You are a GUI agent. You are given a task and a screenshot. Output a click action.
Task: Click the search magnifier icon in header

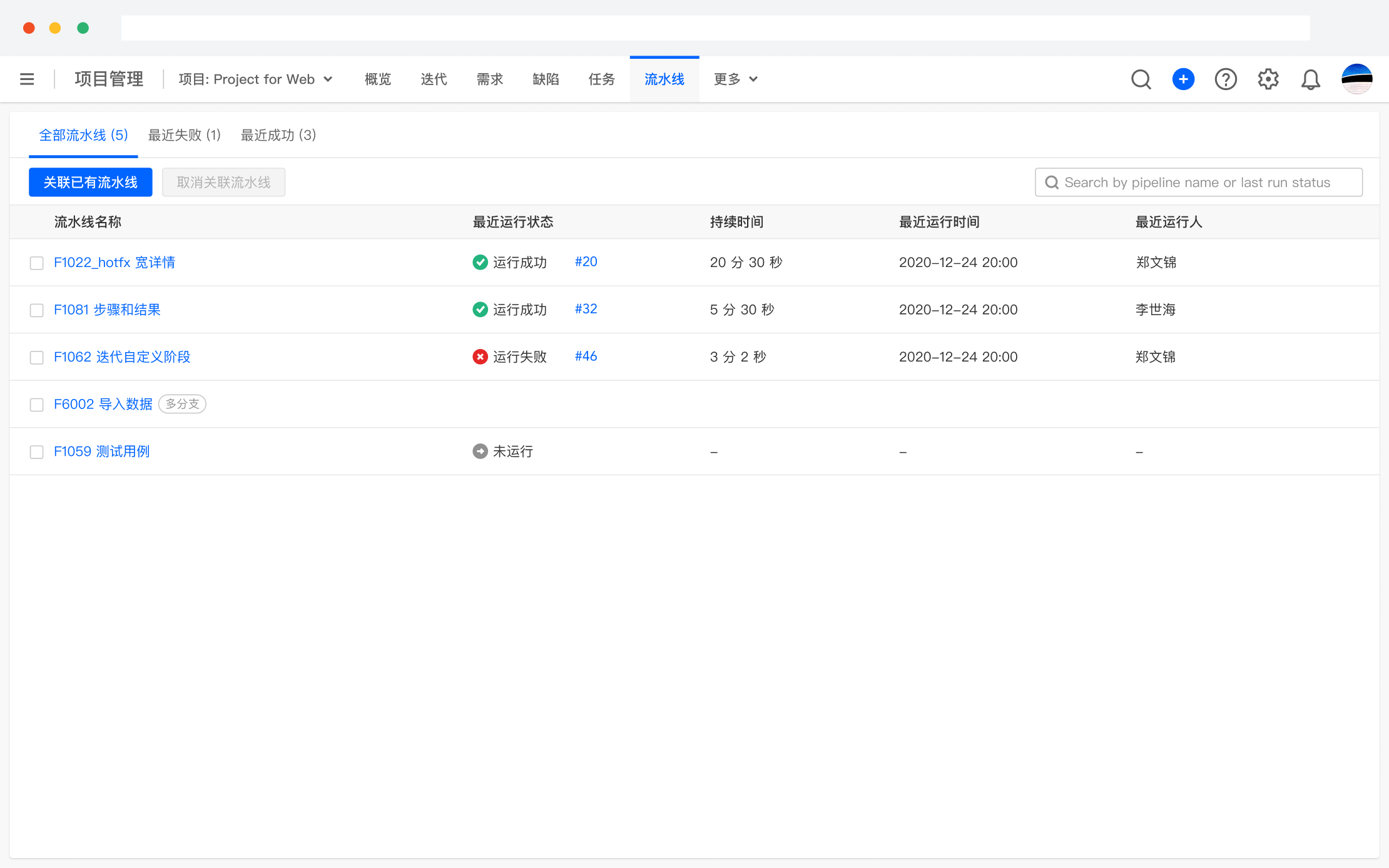coord(1141,79)
